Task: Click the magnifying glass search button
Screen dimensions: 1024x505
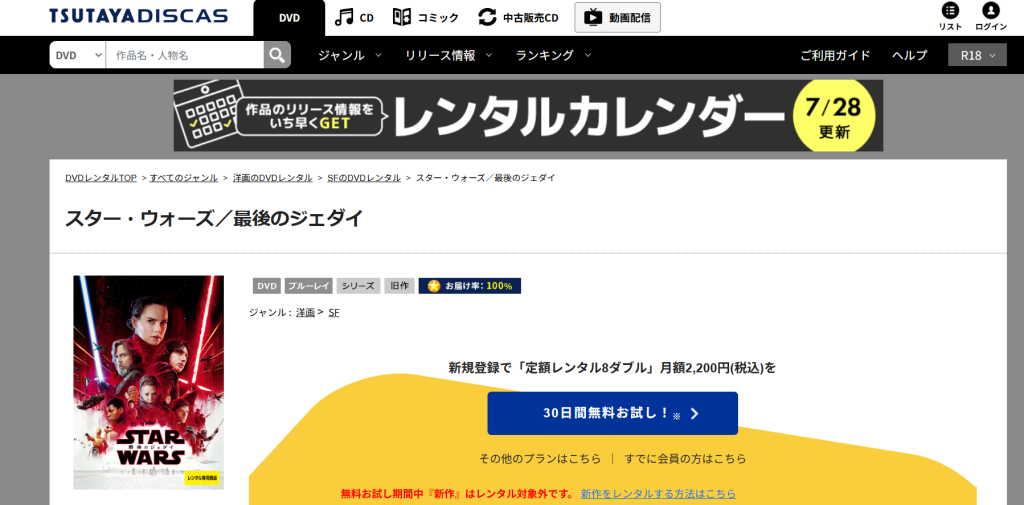Action: (x=278, y=55)
